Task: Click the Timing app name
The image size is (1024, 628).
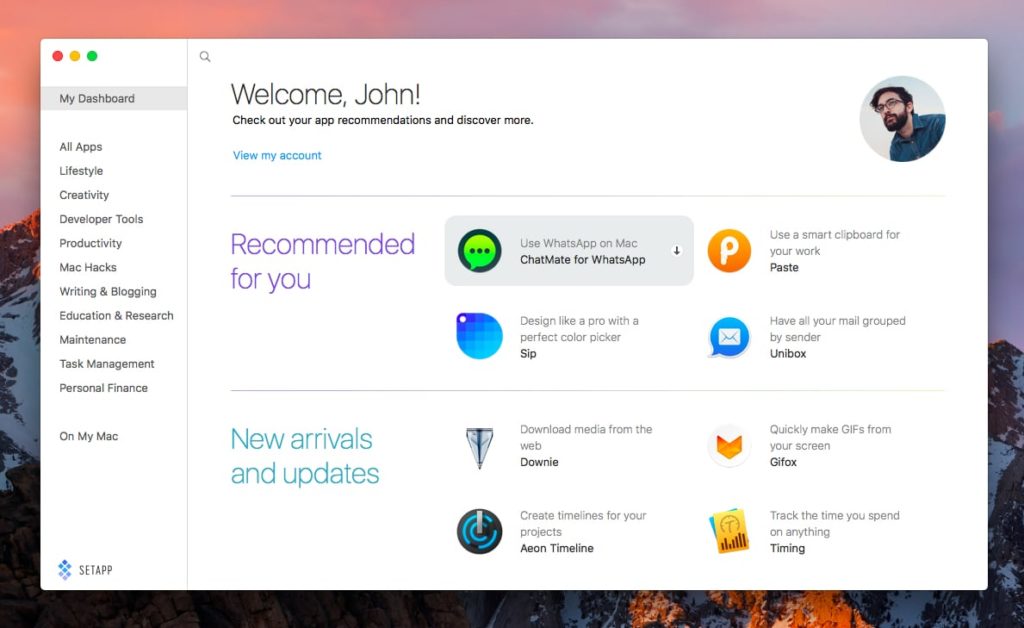Action: pos(787,548)
